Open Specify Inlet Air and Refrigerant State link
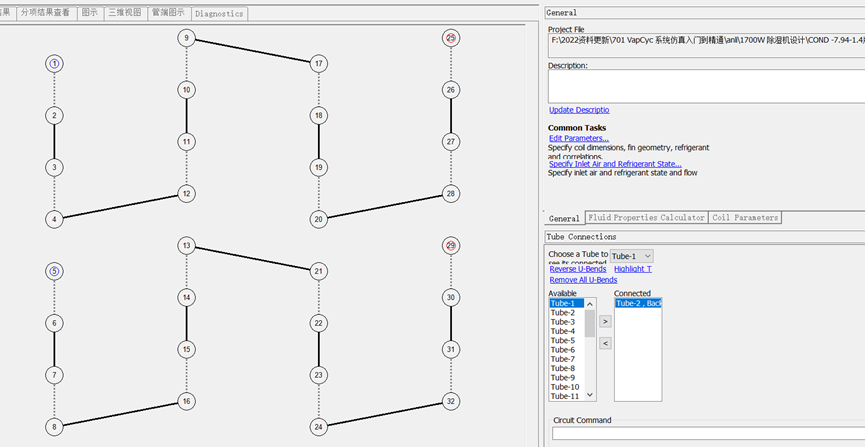This screenshot has height=447, width=865. point(615,164)
